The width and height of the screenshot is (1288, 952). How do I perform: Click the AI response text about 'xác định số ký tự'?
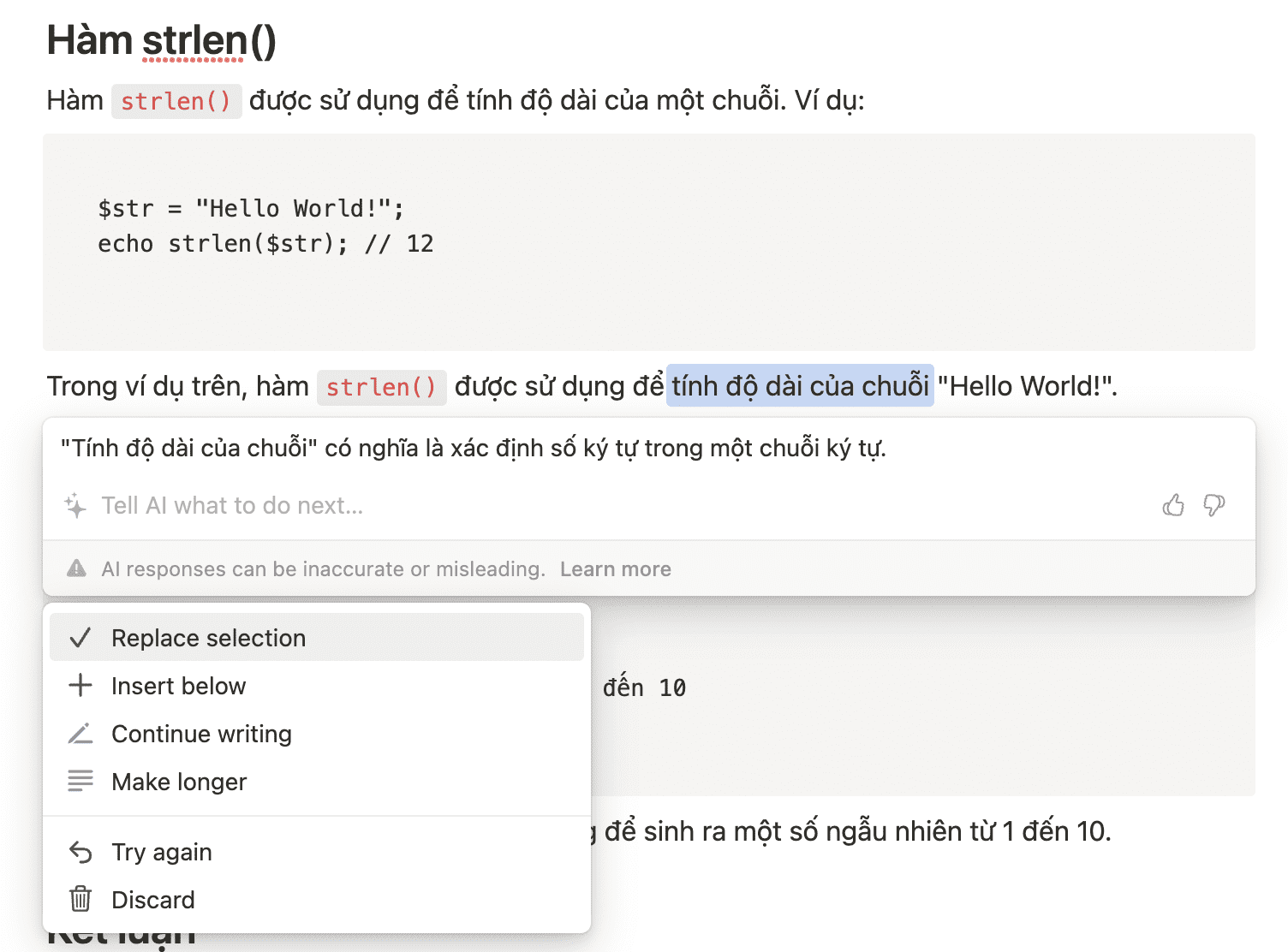click(x=473, y=448)
